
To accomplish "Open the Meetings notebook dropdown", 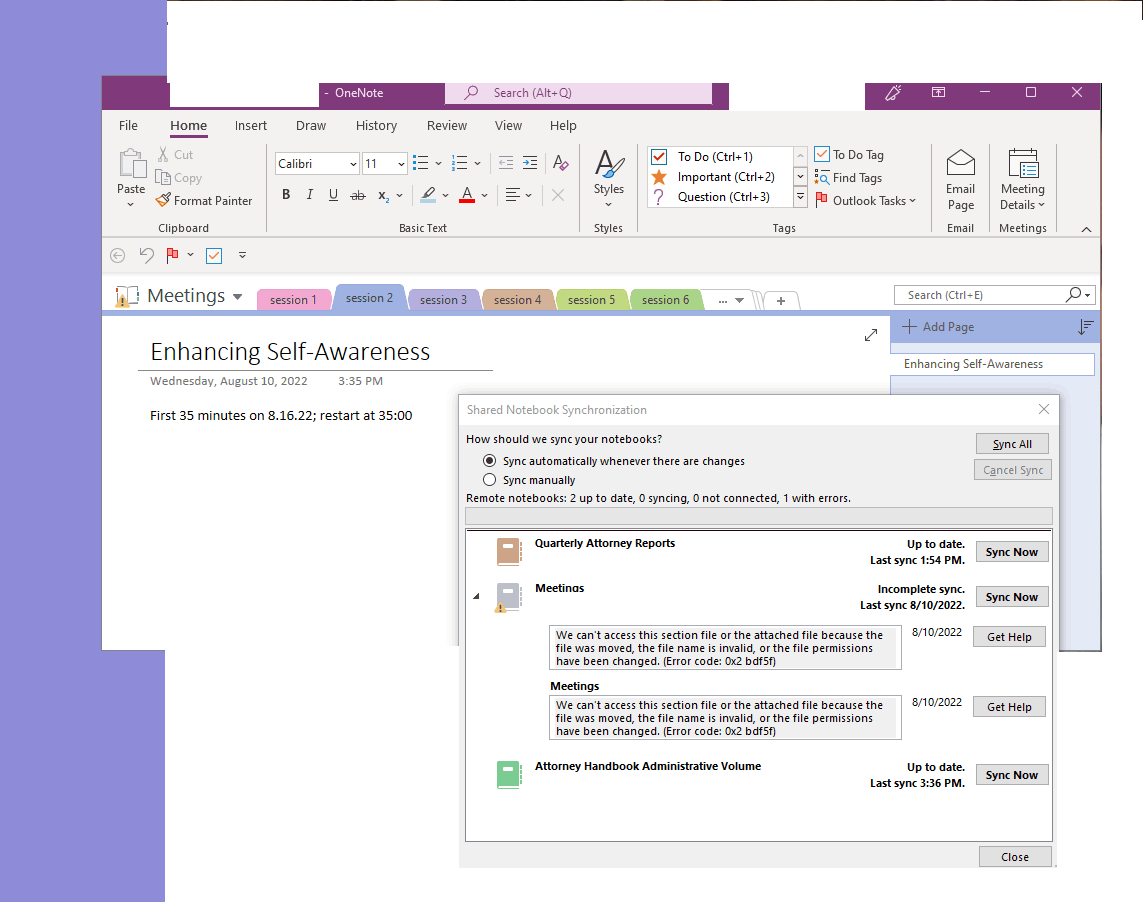I will tap(237, 297).
